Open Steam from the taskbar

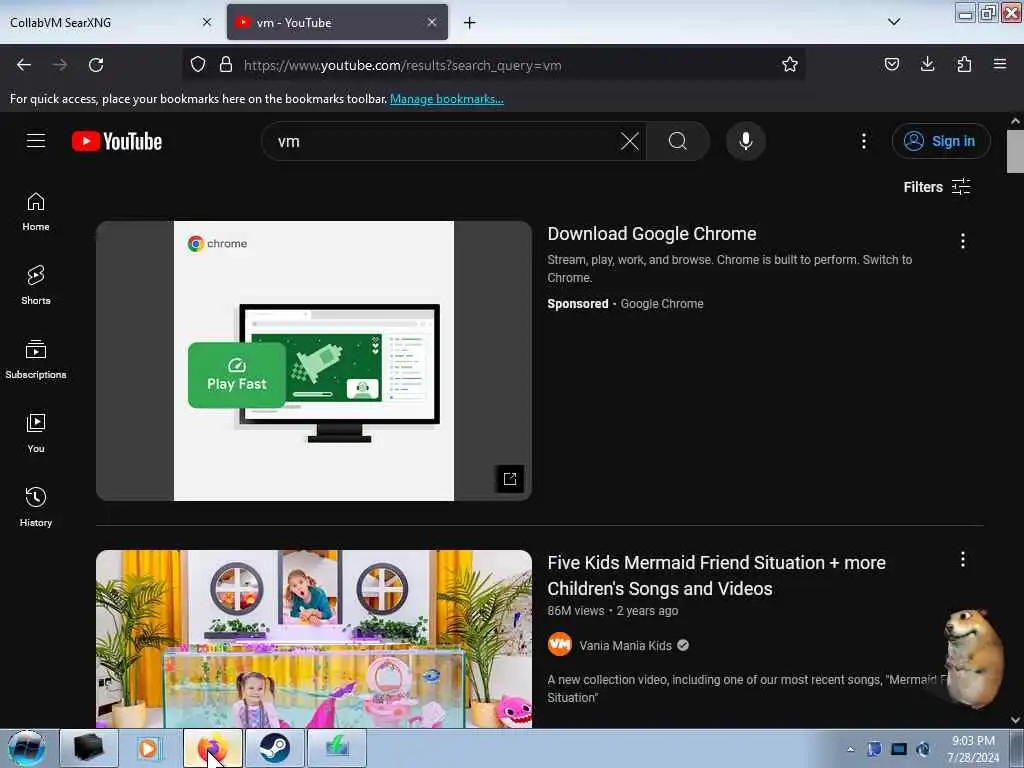[274, 748]
